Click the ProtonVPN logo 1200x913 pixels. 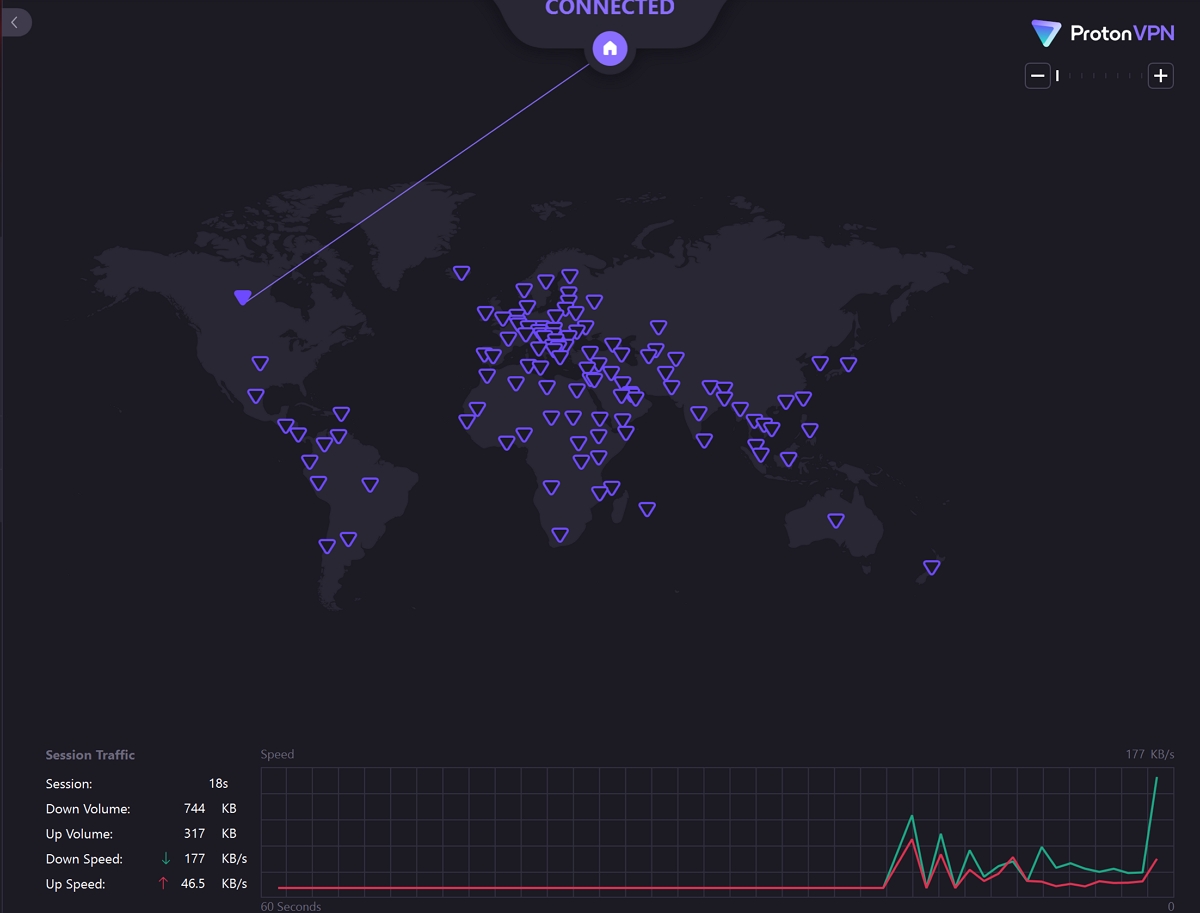tap(1101, 33)
